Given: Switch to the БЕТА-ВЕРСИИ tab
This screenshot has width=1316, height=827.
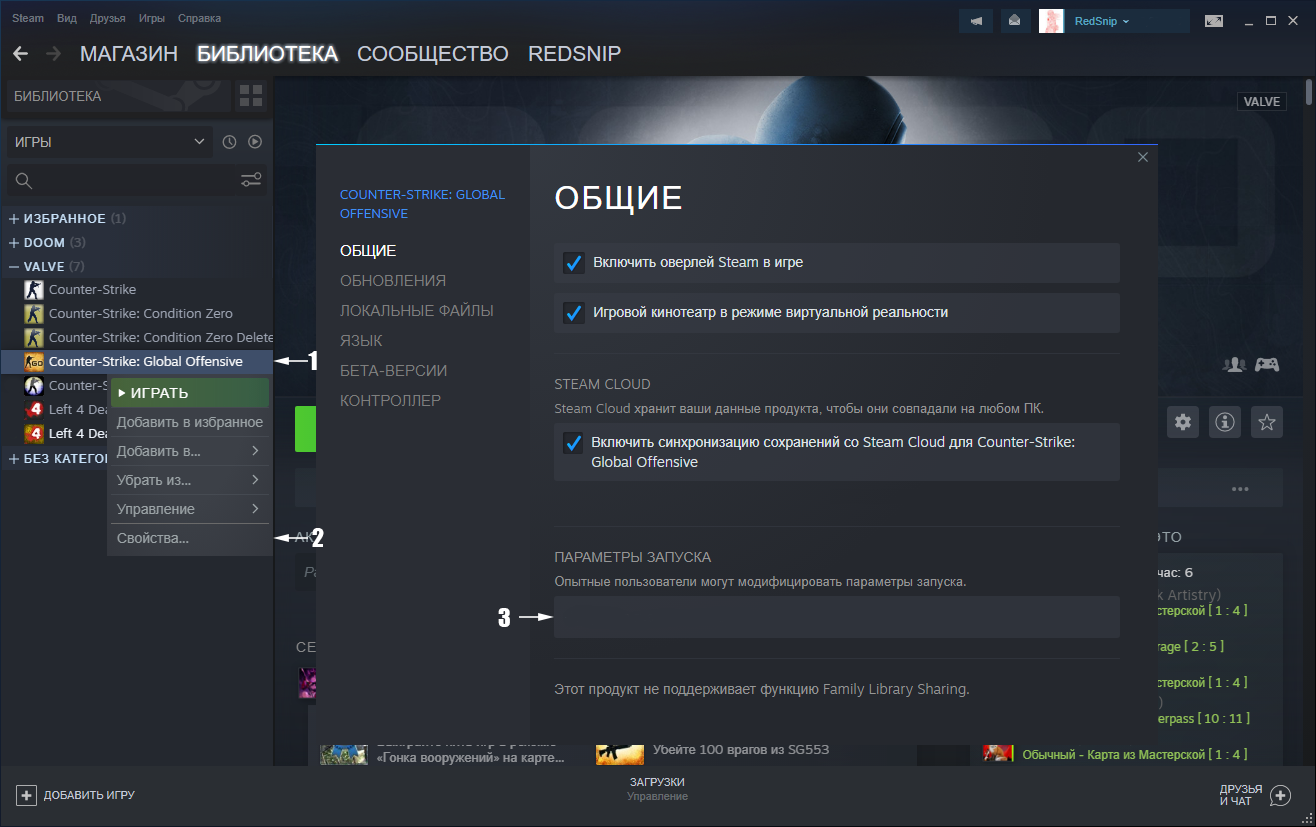Looking at the screenshot, I should pos(394,371).
